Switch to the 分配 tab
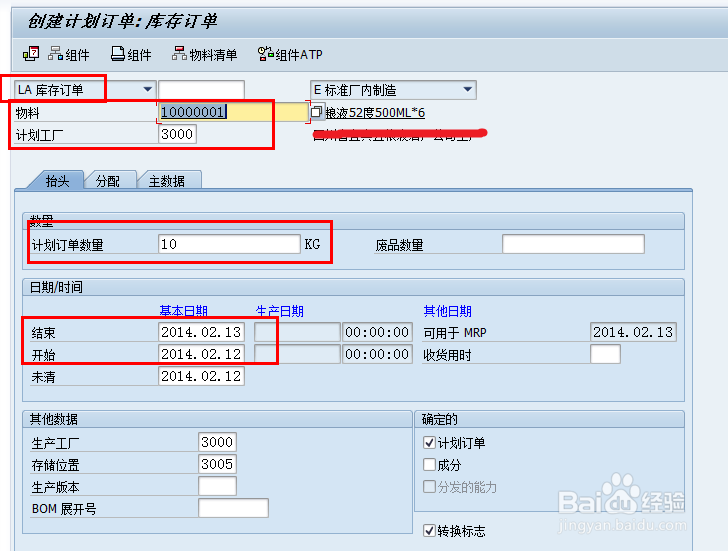728x551 pixels. tap(108, 180)
